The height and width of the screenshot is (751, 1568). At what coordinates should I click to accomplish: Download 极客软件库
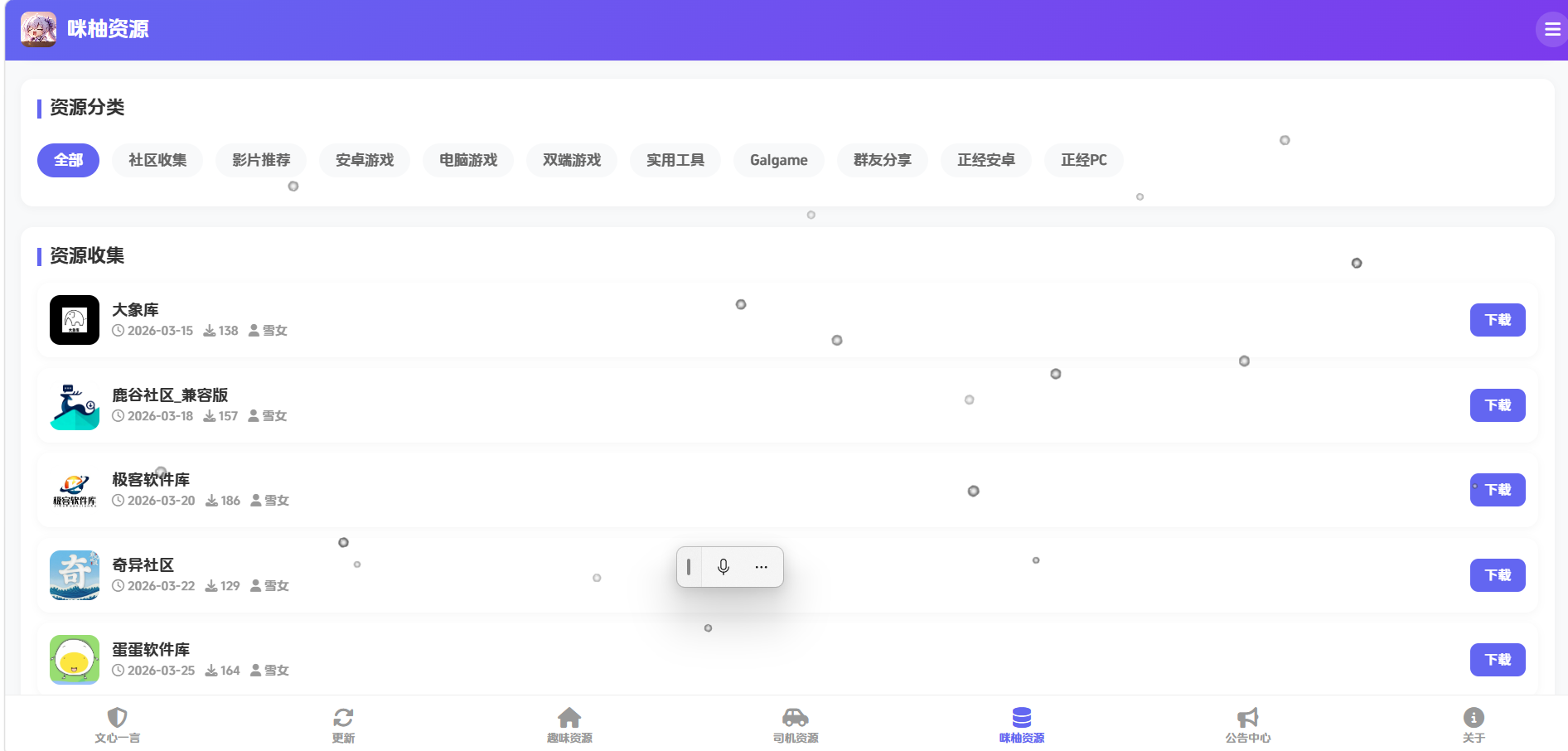[x=1498, y=490]
